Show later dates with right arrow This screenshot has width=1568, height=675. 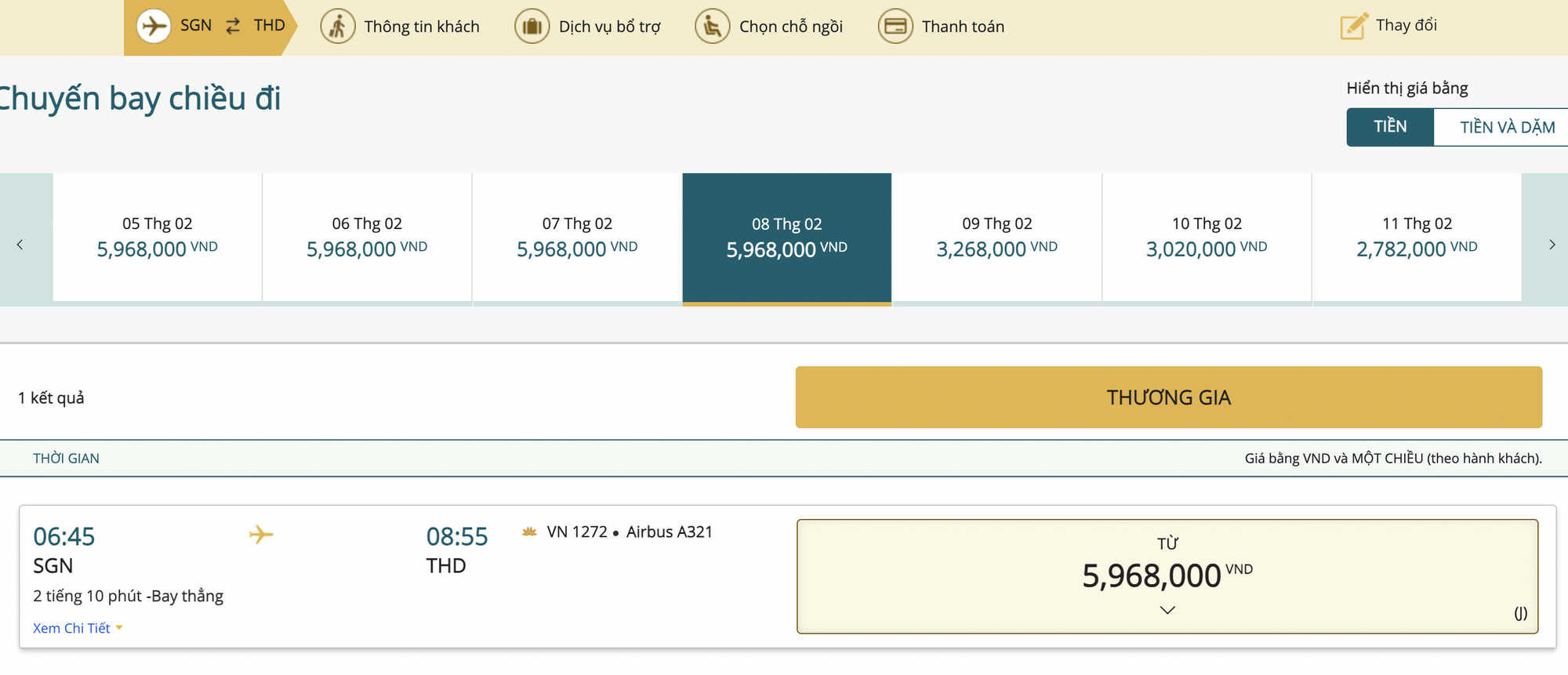click(x=1552, y=245)
